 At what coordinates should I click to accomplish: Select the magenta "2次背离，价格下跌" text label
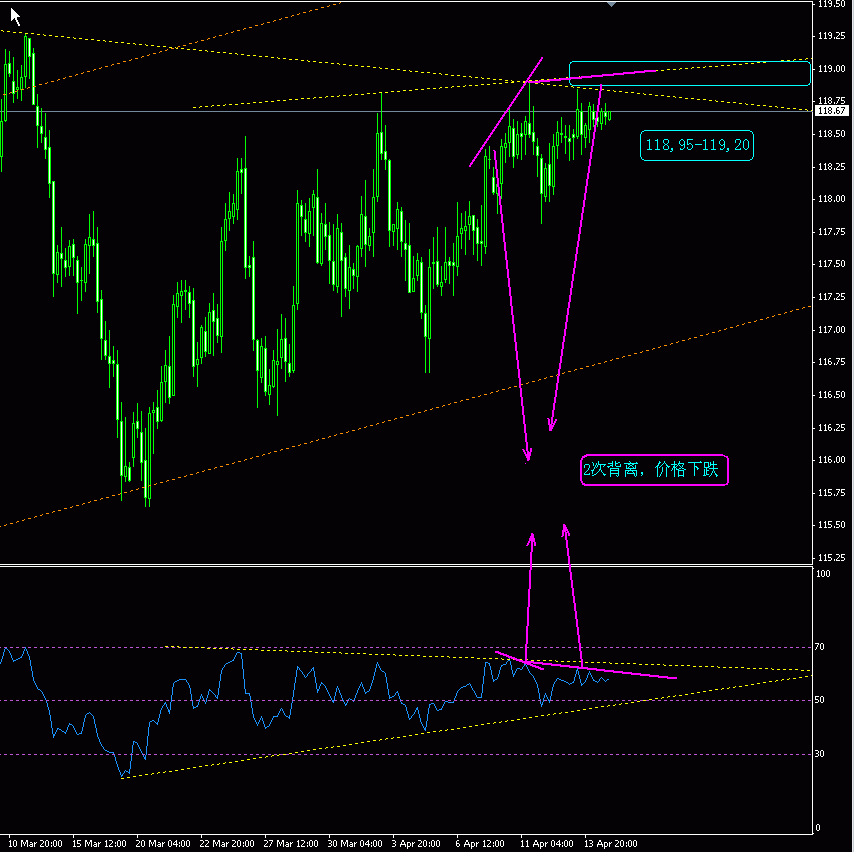coord(655,470)
